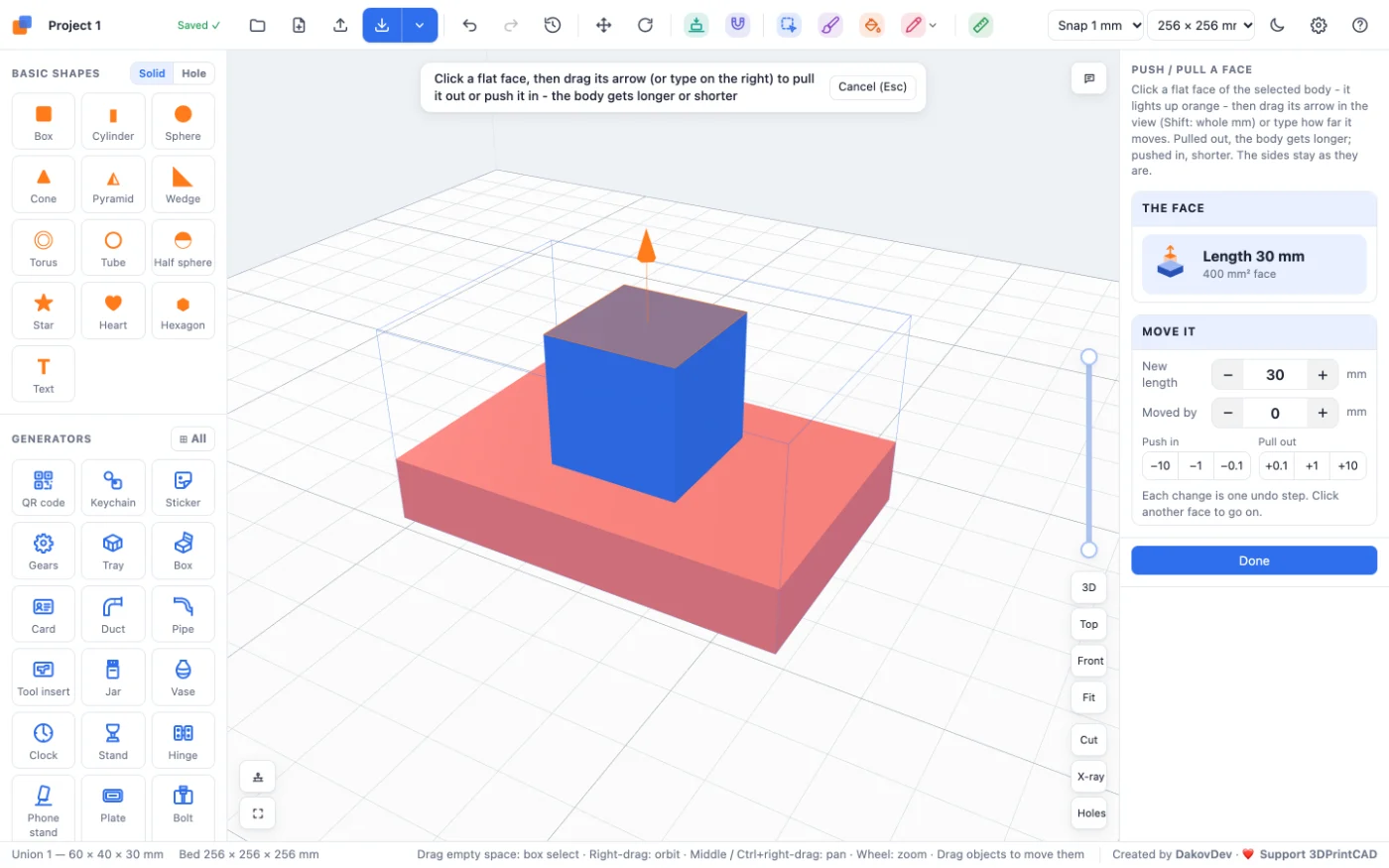Image resolution: width=1389 pixels, height=868 pixels.
Task: Click the top handle of the vertical slider
Action: click(1088, 357)
